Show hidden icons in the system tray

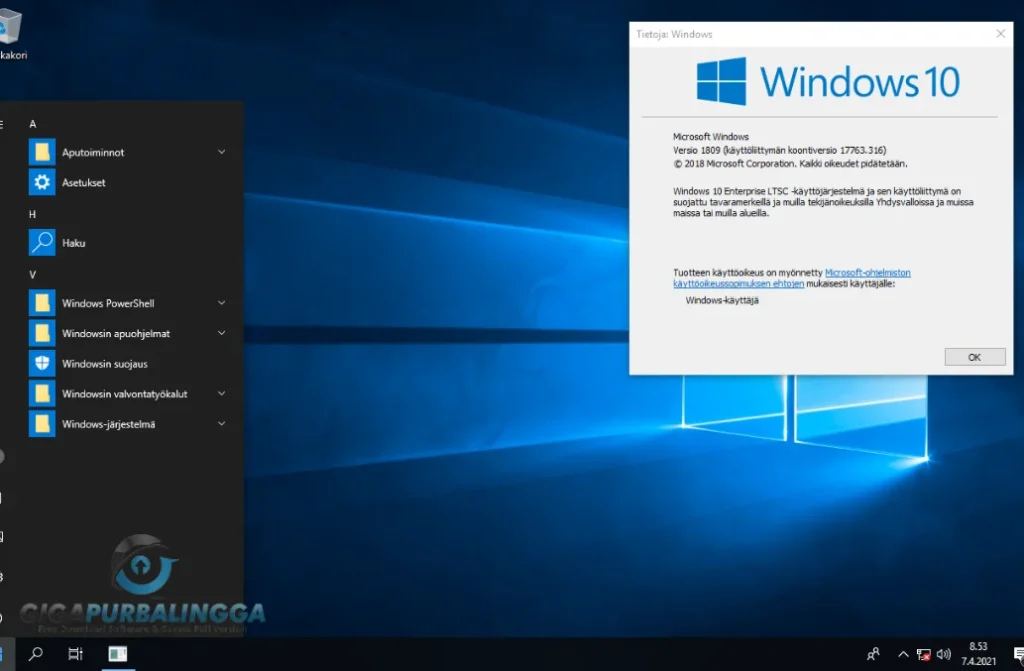click(x=902, y=655)
